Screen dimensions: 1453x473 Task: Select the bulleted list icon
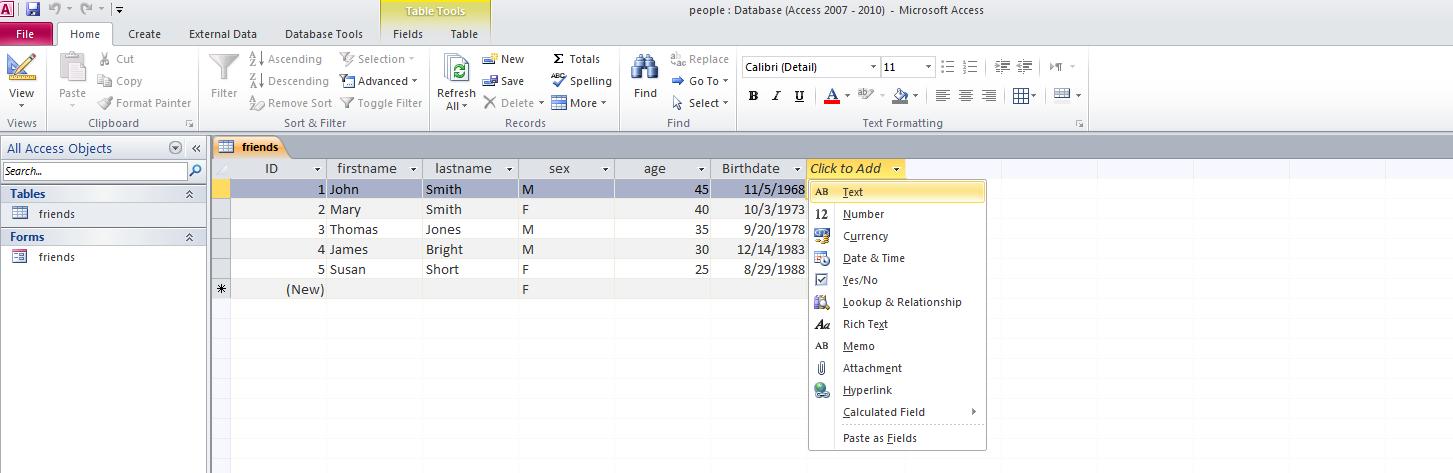click(x=947, y=67)
